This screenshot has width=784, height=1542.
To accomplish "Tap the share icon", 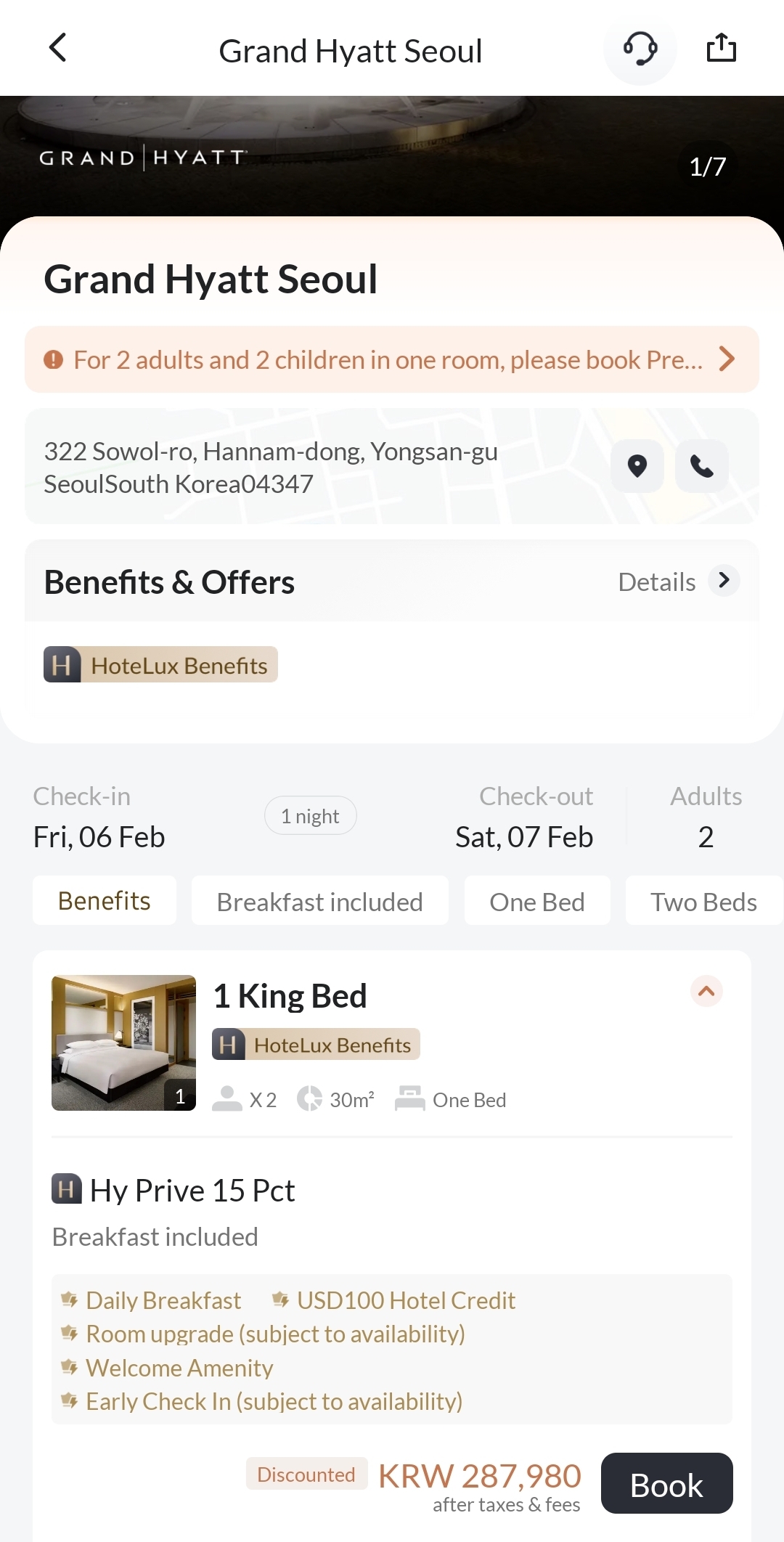I will [x=721, y=49].
